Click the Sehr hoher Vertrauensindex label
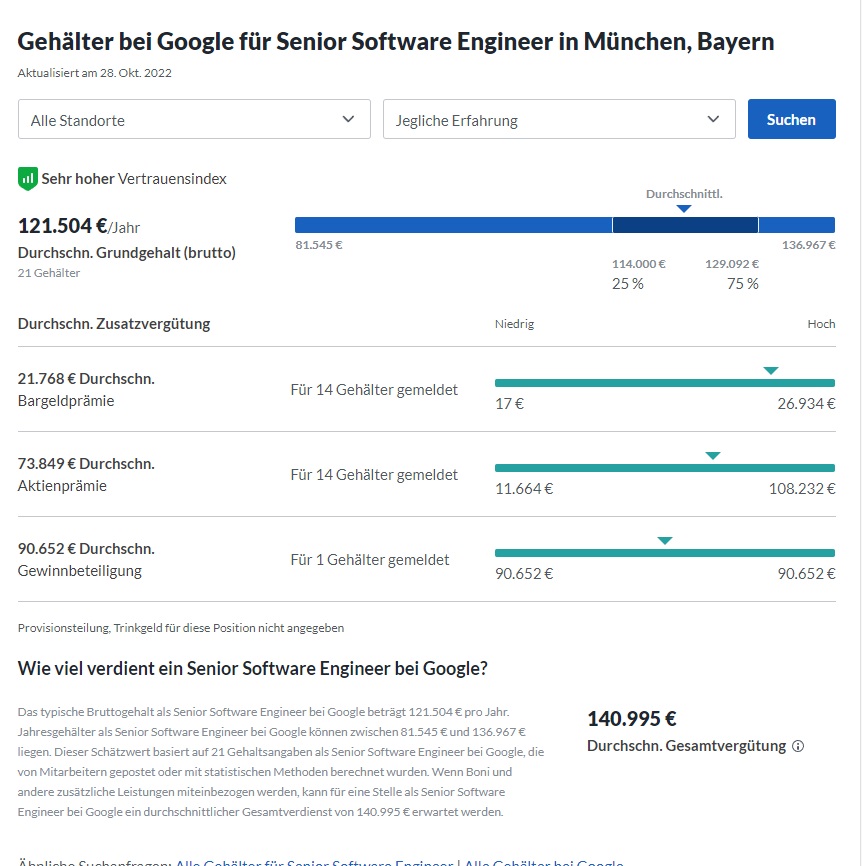Screen dimensions: 863x866 click(x=134, y=179)
